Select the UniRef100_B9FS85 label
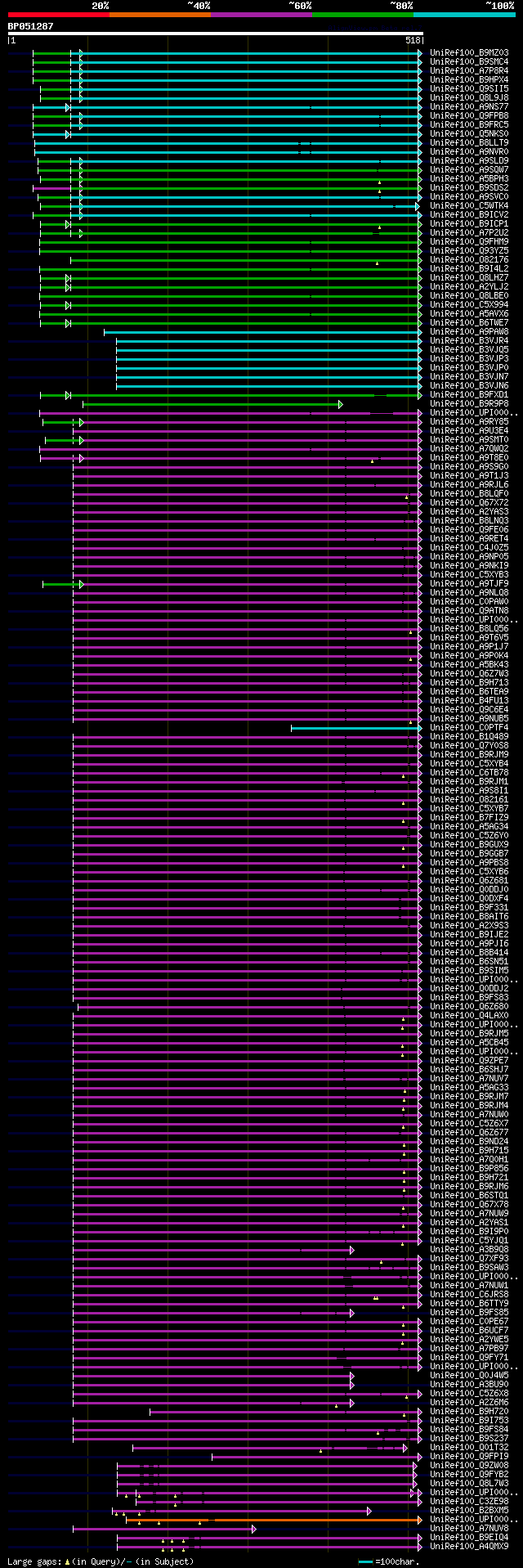This screenshot has height=1568, width=523. point(469,1313)
